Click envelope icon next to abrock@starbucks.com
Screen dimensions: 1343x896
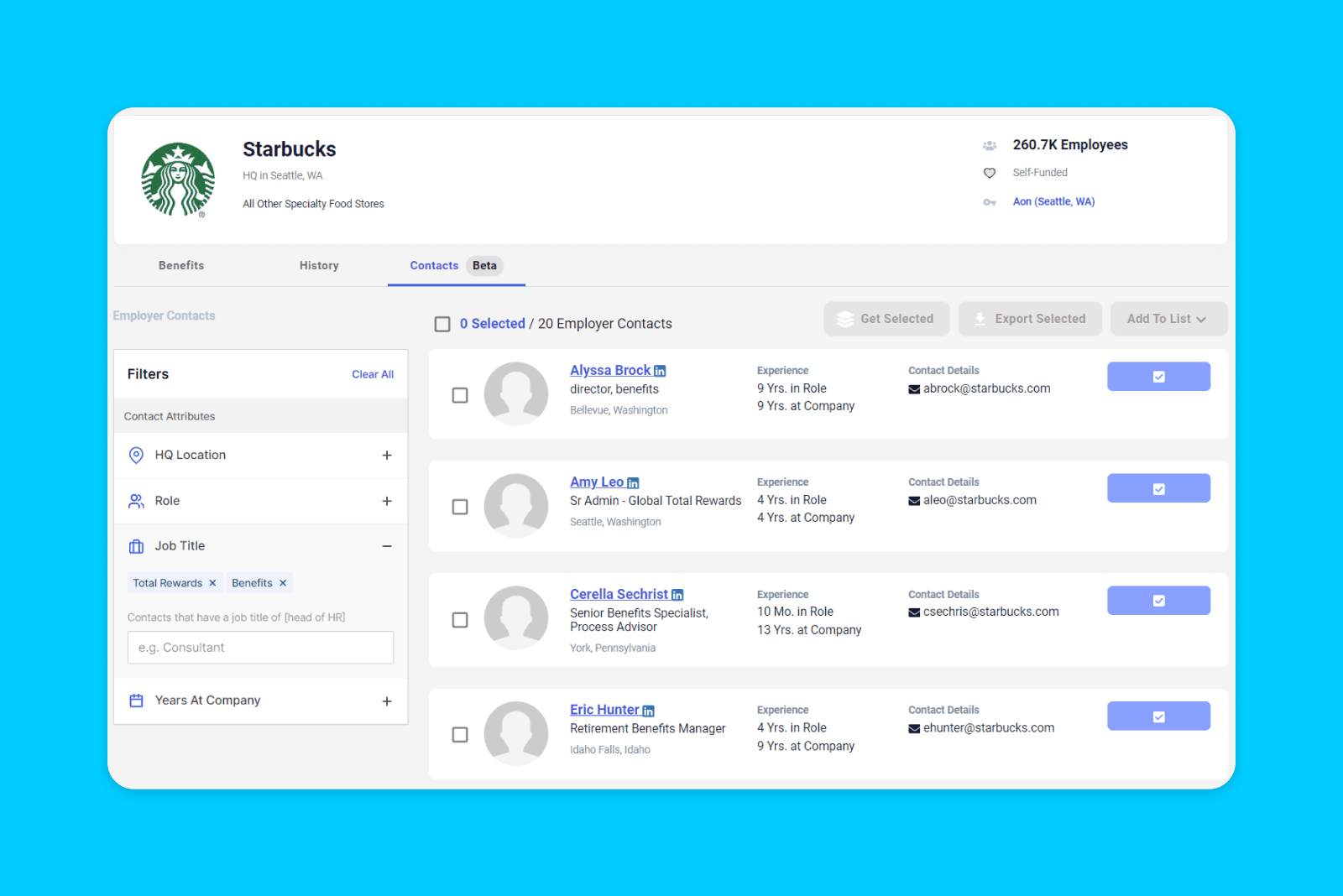coord(914,389)
